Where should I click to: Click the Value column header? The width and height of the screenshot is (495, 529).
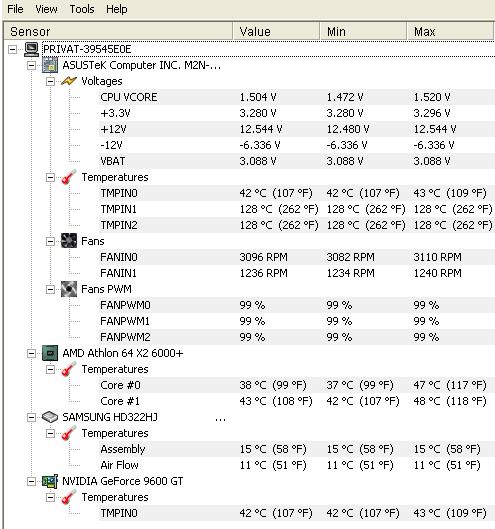(x=276, y=31)
